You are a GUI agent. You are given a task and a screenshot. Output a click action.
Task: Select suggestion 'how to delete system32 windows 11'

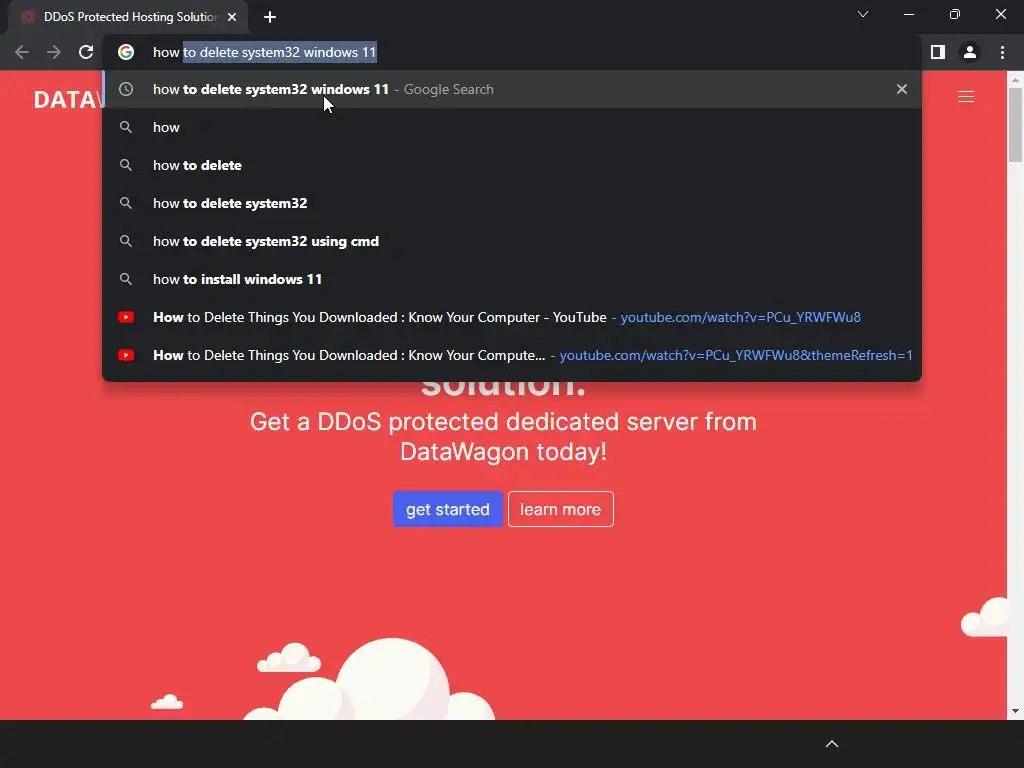(512, 89)
